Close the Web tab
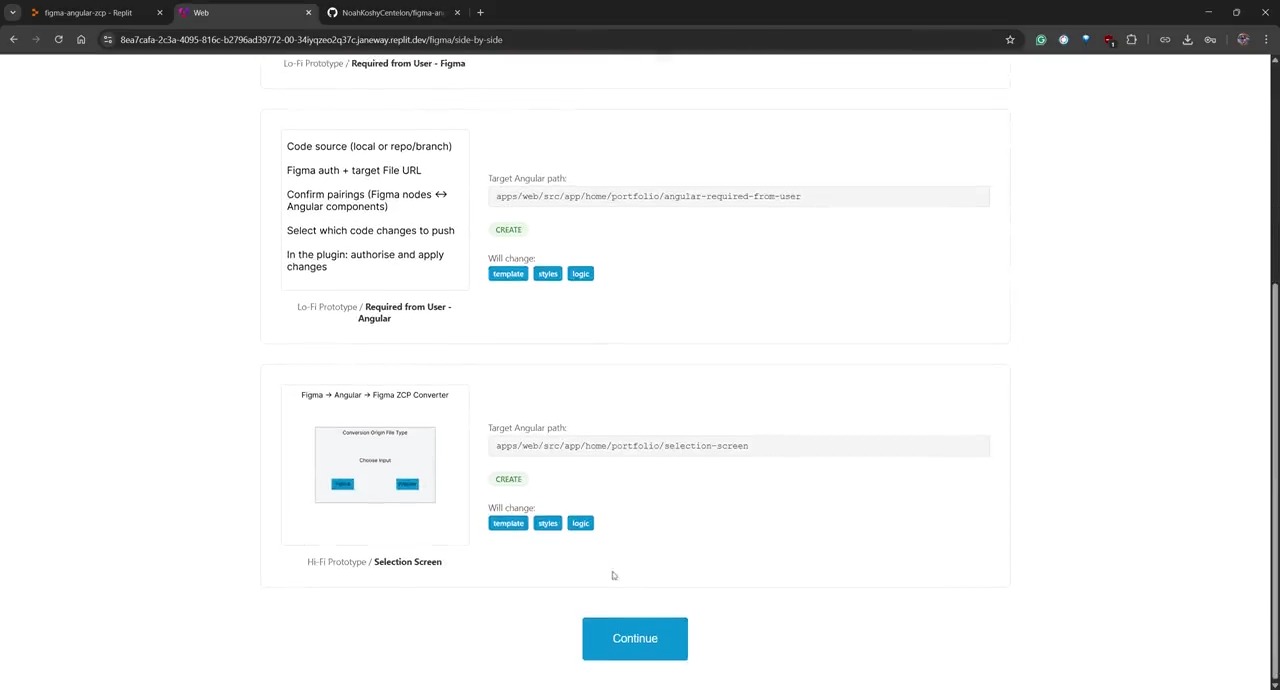Screen dimensions: 1280x690 308,13
